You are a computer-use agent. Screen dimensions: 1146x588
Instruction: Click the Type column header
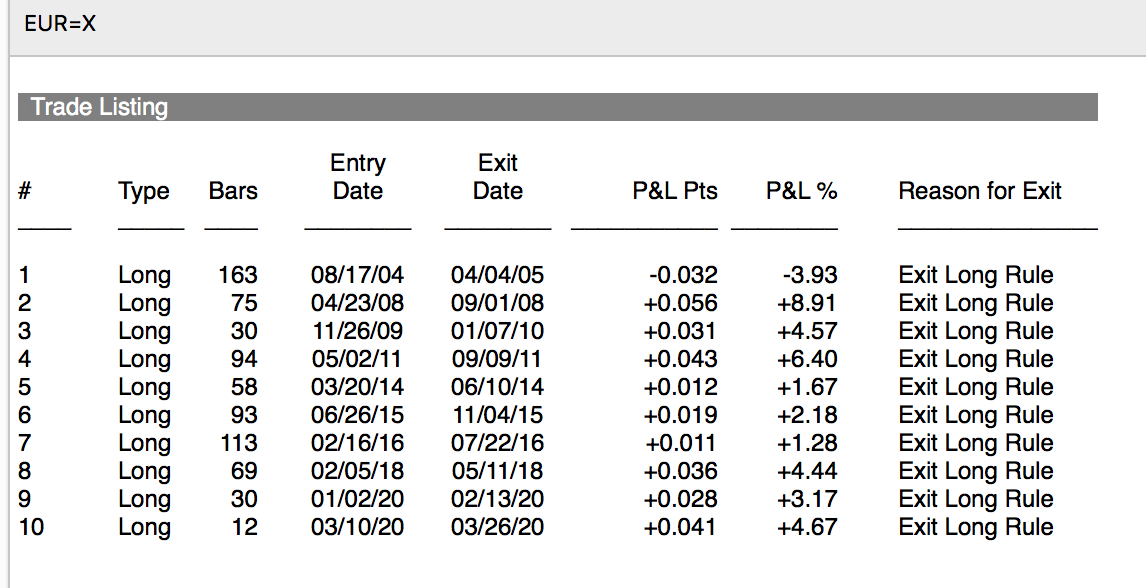point(144,191)
